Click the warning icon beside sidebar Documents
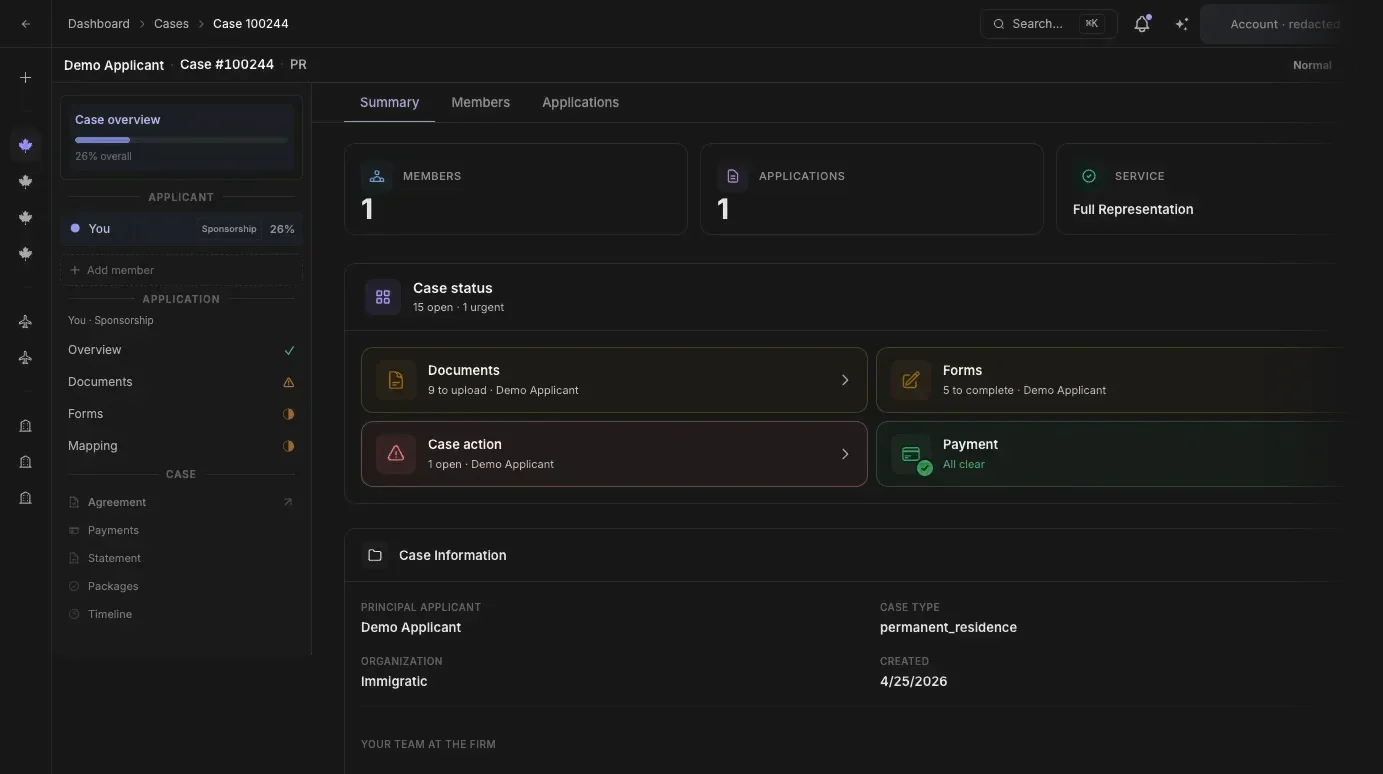 [x=289, y=382]
